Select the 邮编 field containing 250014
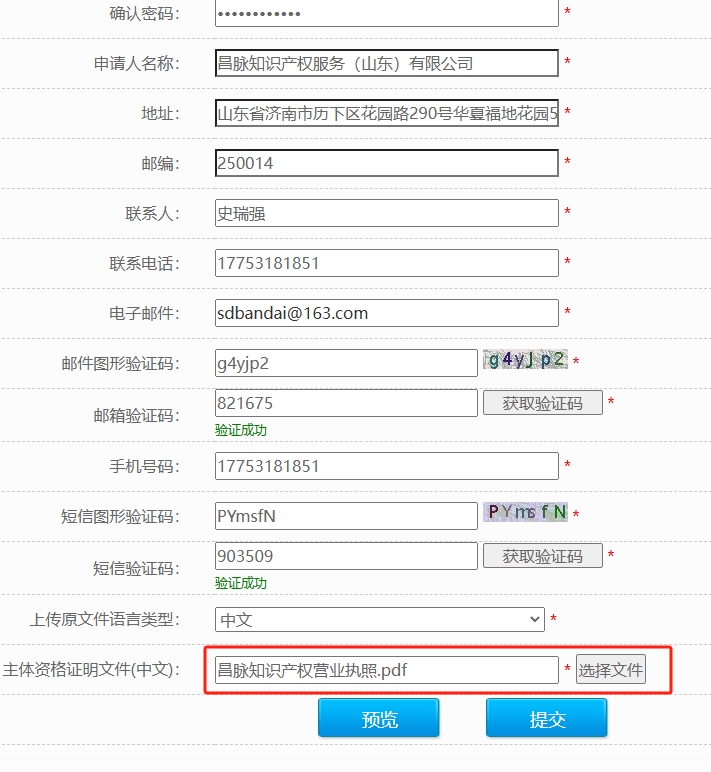The height and width of the screenshot is (772, 711). click(386, 163)
